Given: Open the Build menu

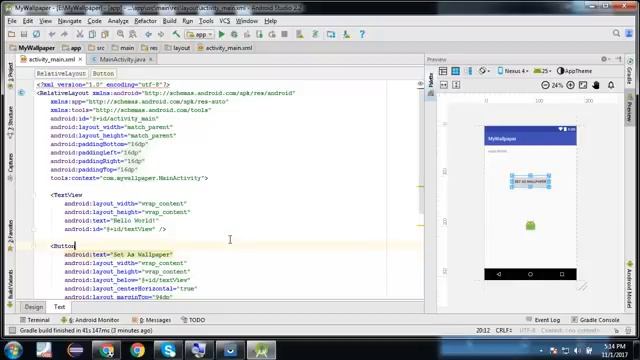Looking at the screenshot, I should (x=169, y=21).
